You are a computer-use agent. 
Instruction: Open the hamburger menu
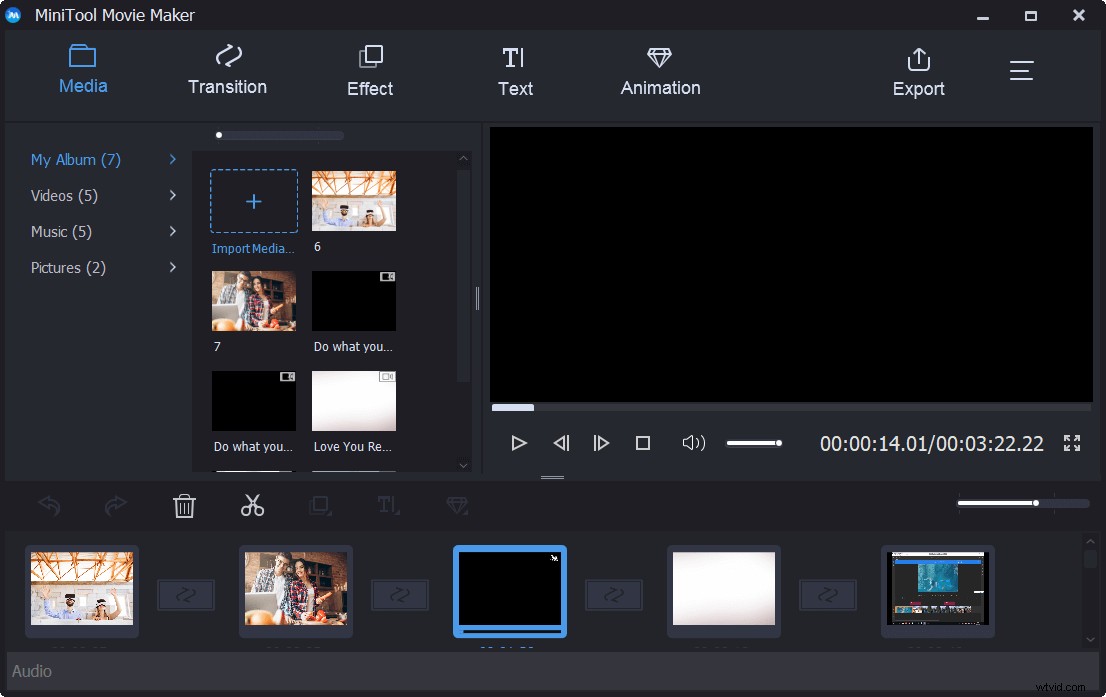point(1021,70)
